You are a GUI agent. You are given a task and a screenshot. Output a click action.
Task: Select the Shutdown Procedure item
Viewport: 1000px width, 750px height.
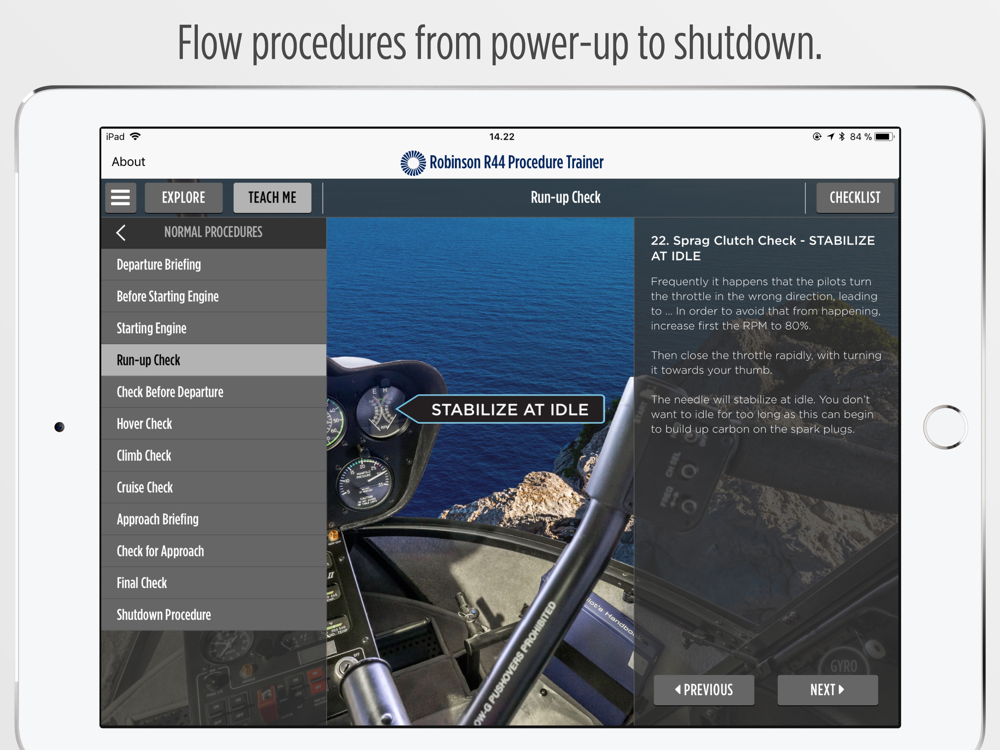(x=214, y=615)
